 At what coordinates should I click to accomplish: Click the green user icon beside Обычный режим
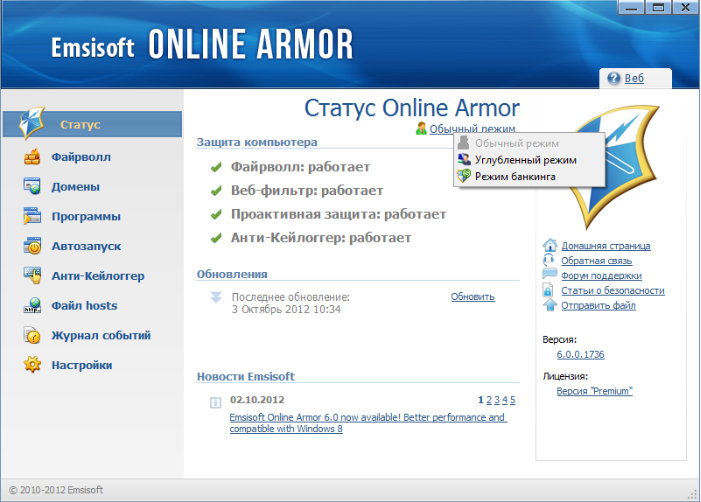[x=421, y=128]
